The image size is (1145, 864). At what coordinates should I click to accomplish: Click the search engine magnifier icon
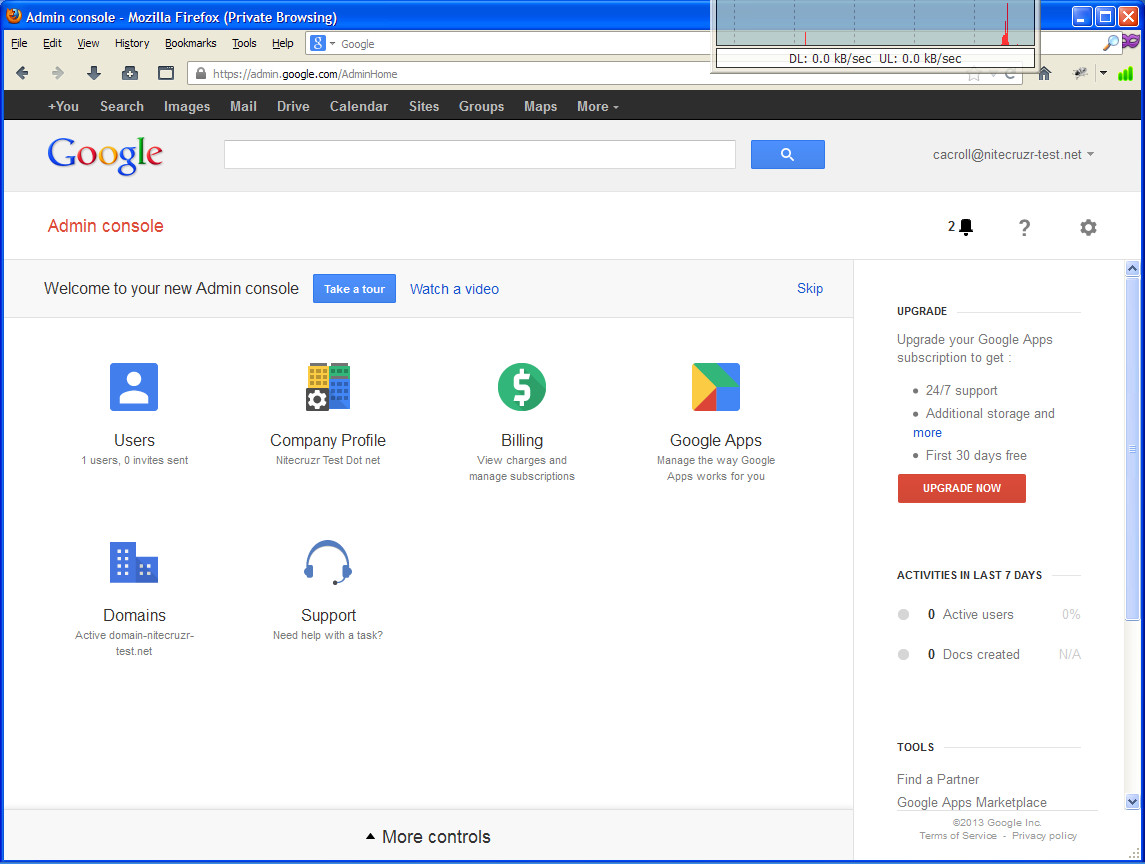1110,43
